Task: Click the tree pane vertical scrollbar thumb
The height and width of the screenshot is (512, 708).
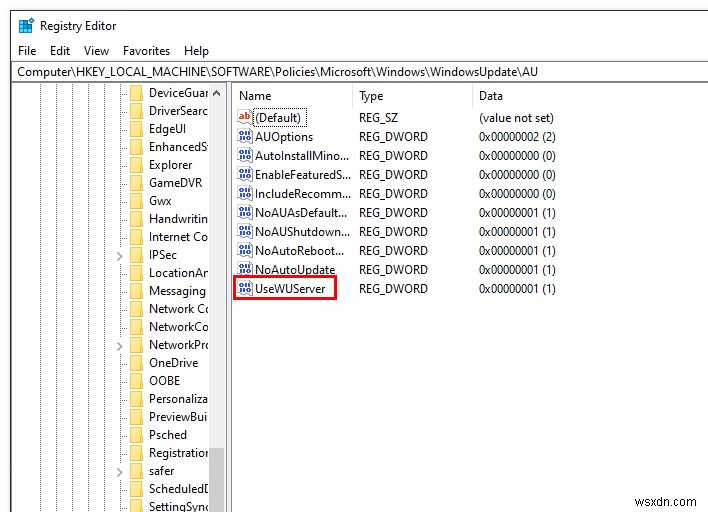Action: pos(216,479)
